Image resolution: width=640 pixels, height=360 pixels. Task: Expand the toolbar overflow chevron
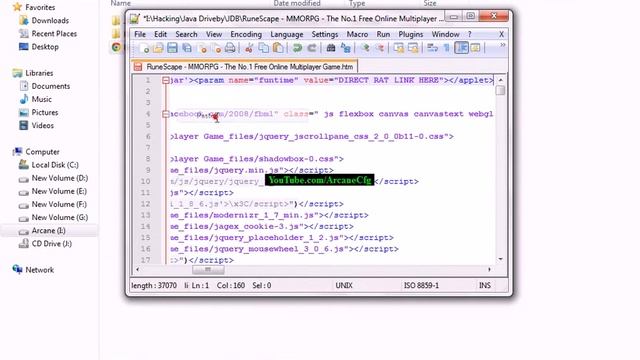click(502, 45)
